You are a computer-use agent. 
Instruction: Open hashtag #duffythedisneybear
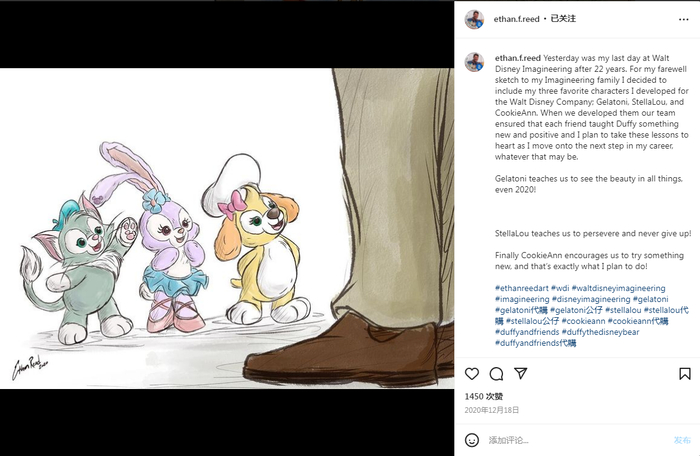(x=600, y=332)
